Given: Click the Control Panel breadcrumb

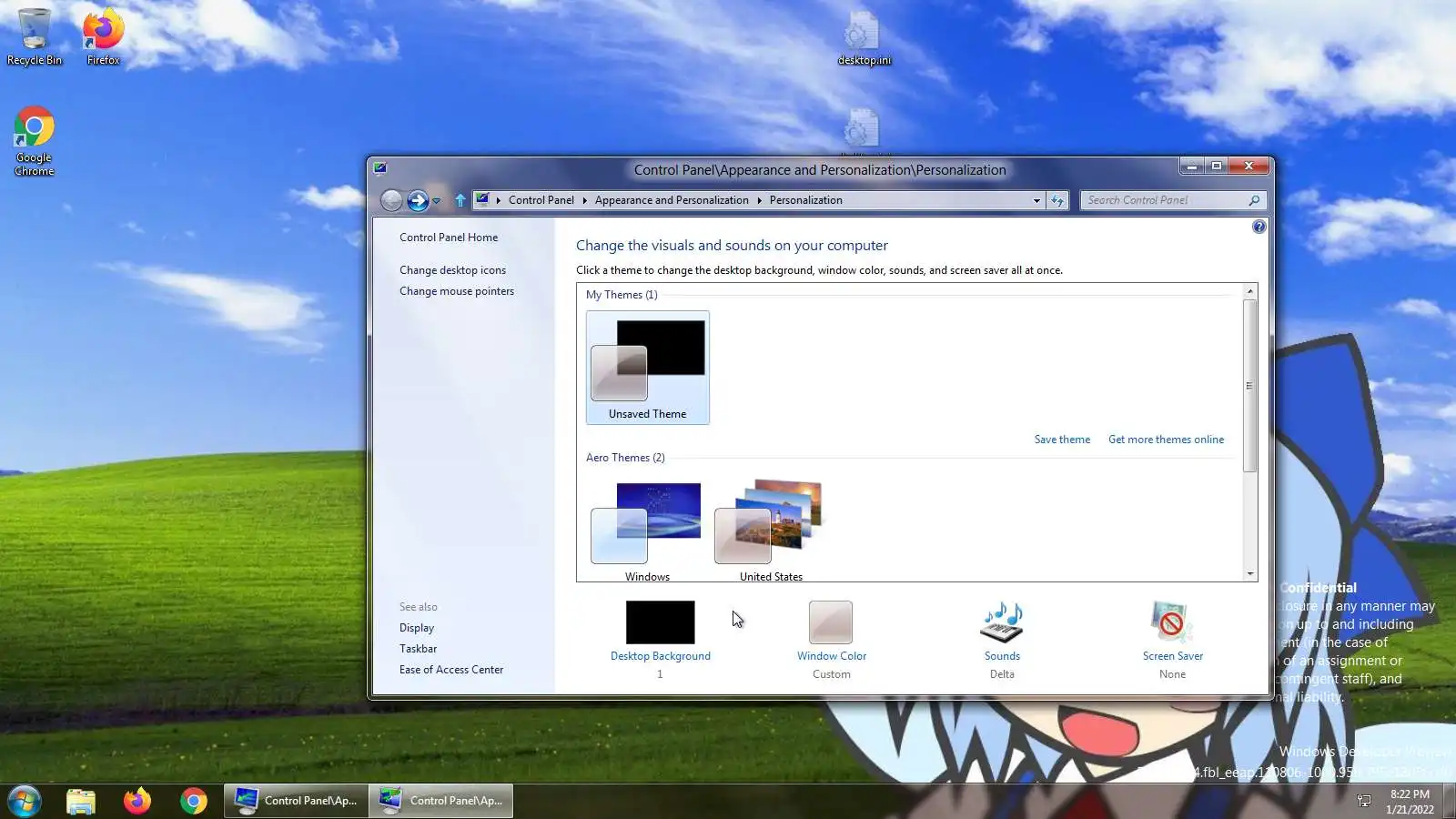Looking at the screenshot, I should [541, 200].
